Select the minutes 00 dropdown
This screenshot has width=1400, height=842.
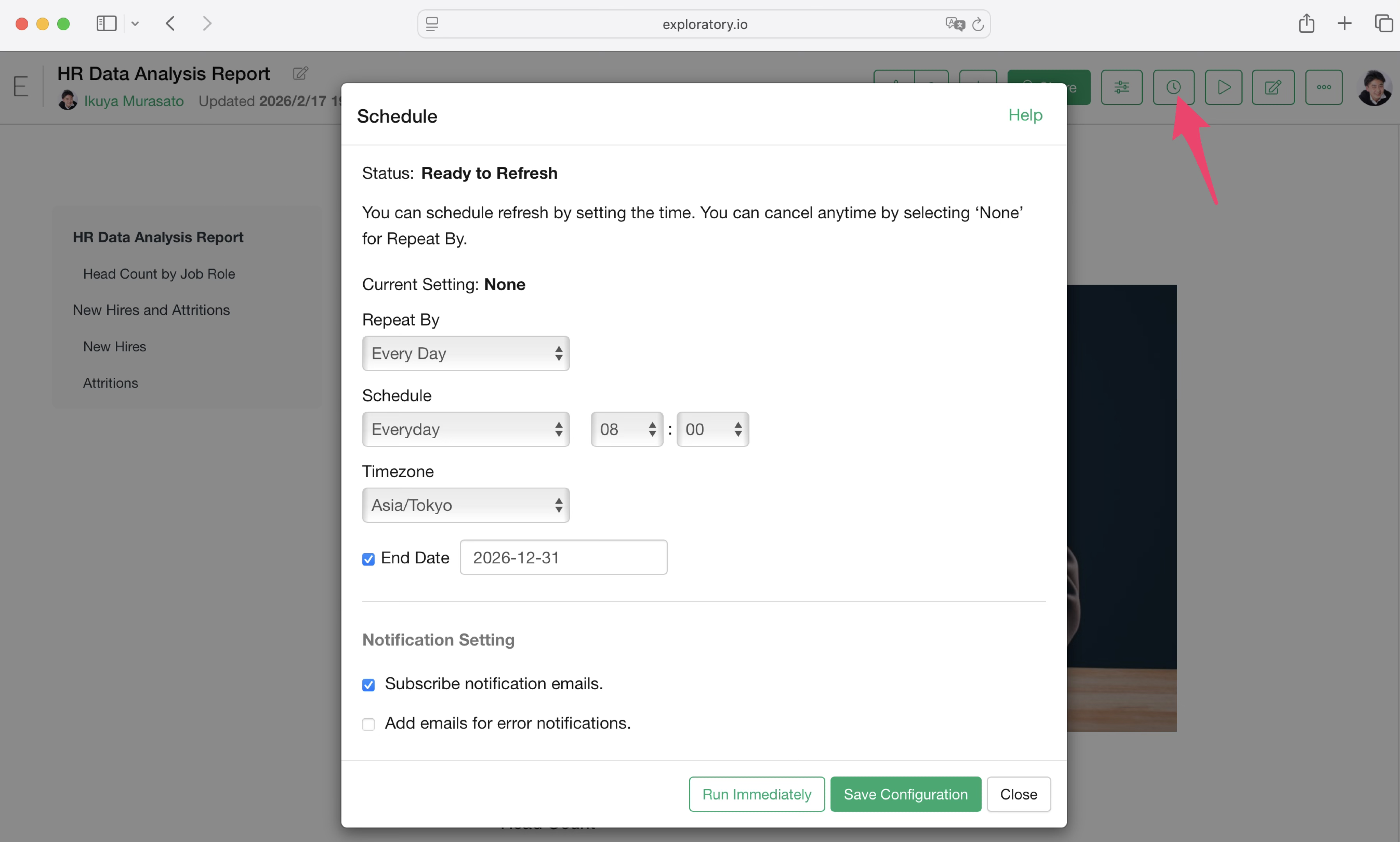click(x=712, y=430)
